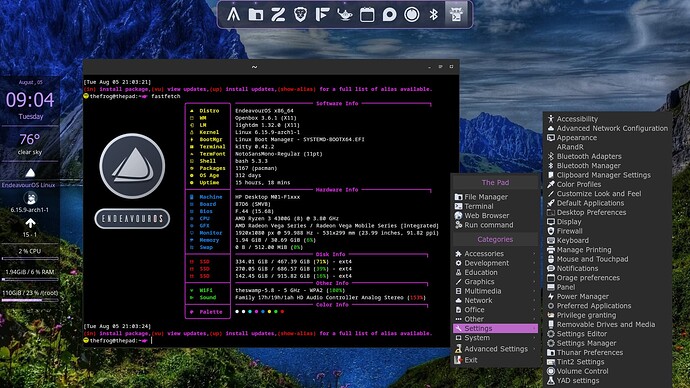The width and height of the screenshot is (690, 388).
Task: Open Mouse and Touchpad settings
Action: (x=607, y=259)
